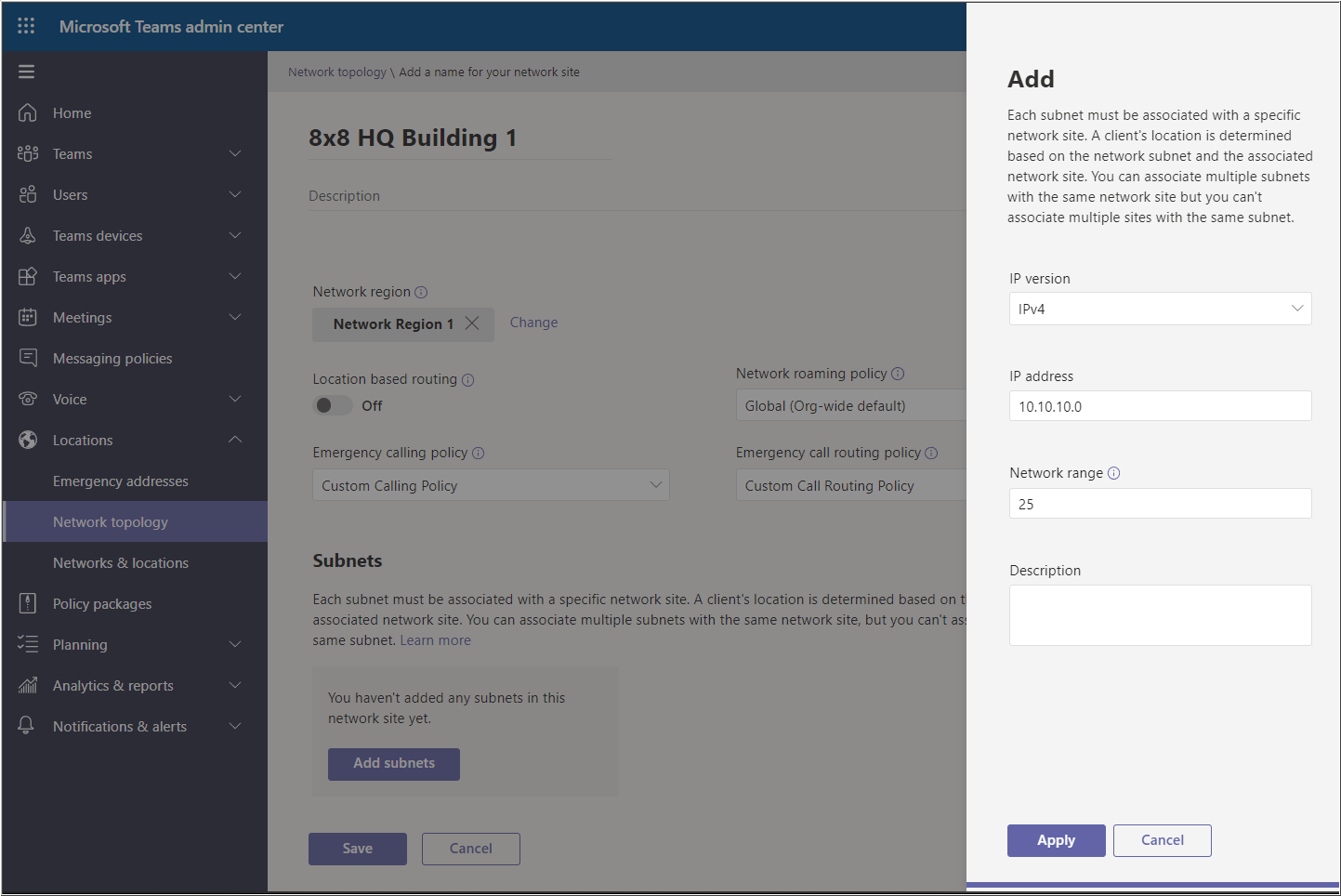The image size is (1341, 896).
Task: Expand the Analytics & reports chevron
Action: 235,685
